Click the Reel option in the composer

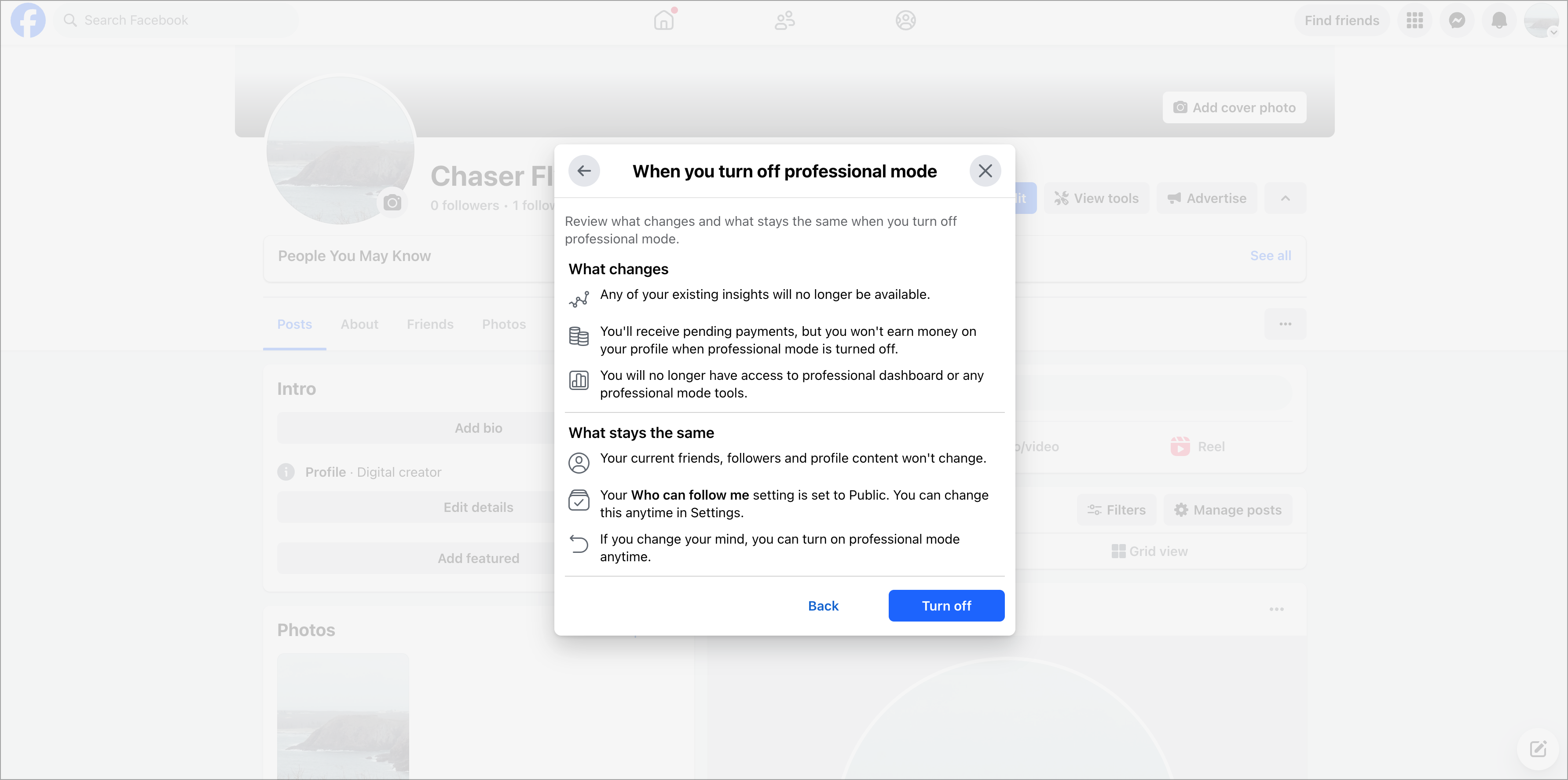point(1197,446)
